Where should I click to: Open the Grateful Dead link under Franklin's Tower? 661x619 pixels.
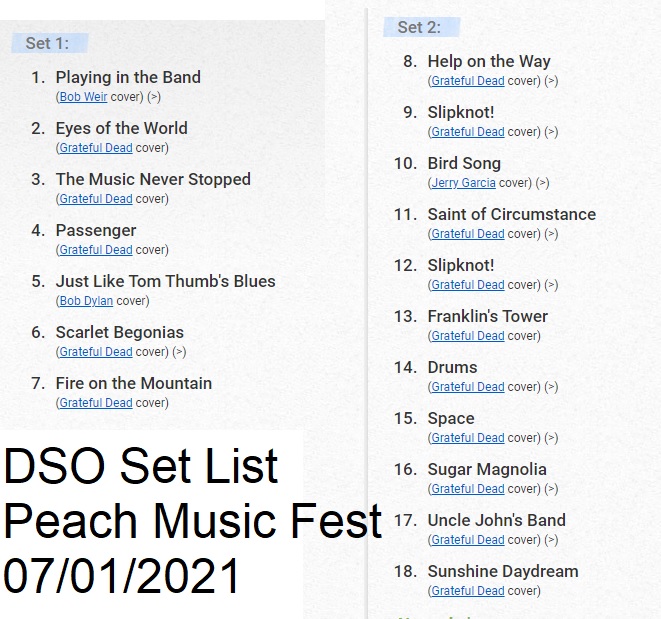click(468, 336)
